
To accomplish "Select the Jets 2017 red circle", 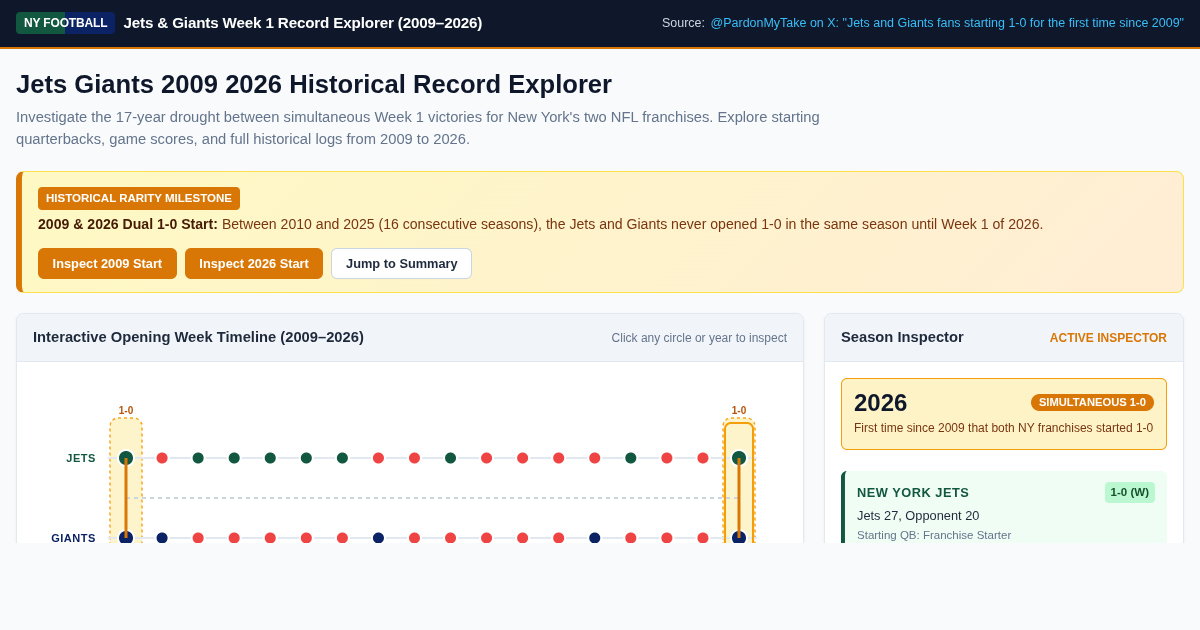I will 414,458.
